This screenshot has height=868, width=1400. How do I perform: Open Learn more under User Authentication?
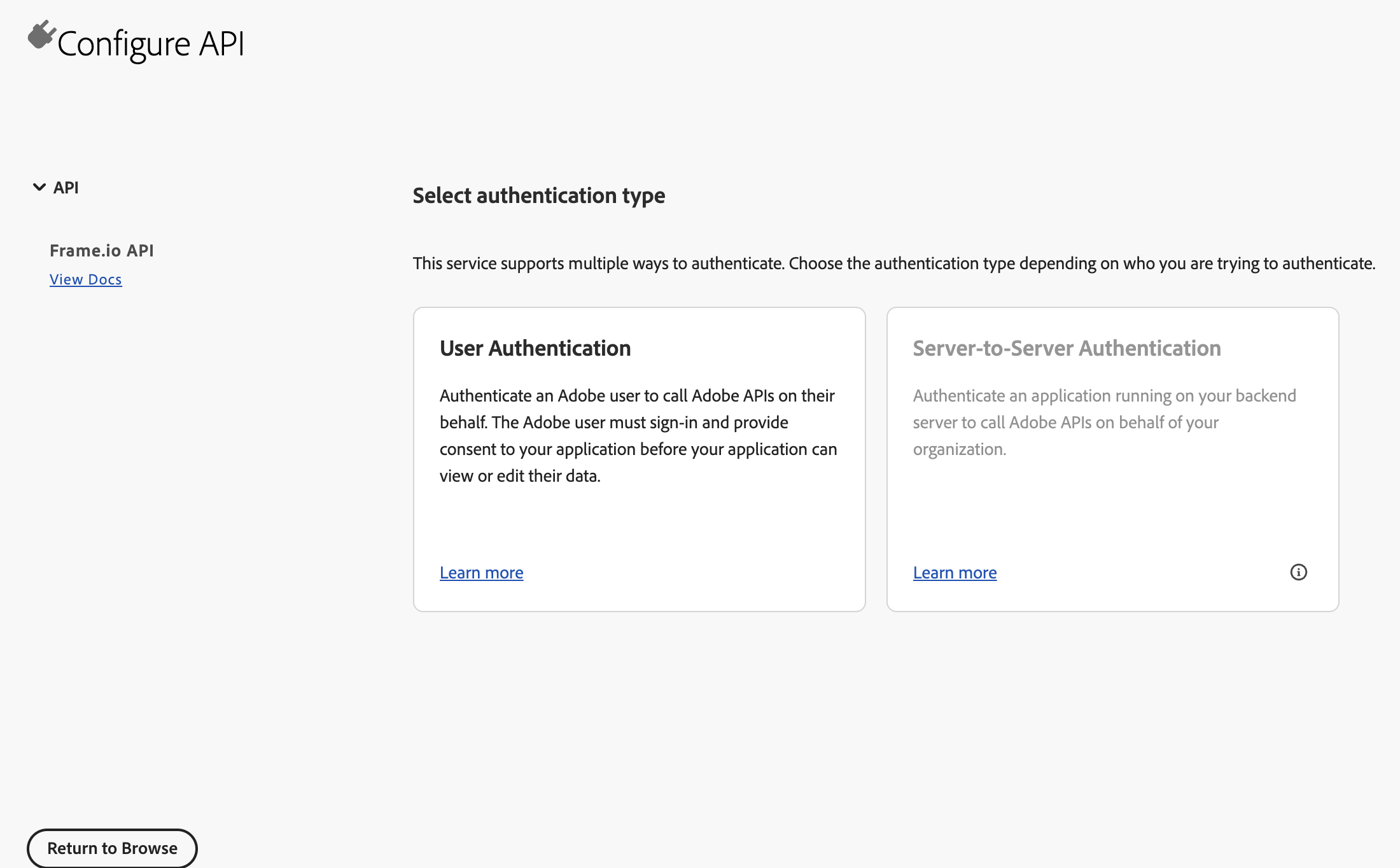482,573
